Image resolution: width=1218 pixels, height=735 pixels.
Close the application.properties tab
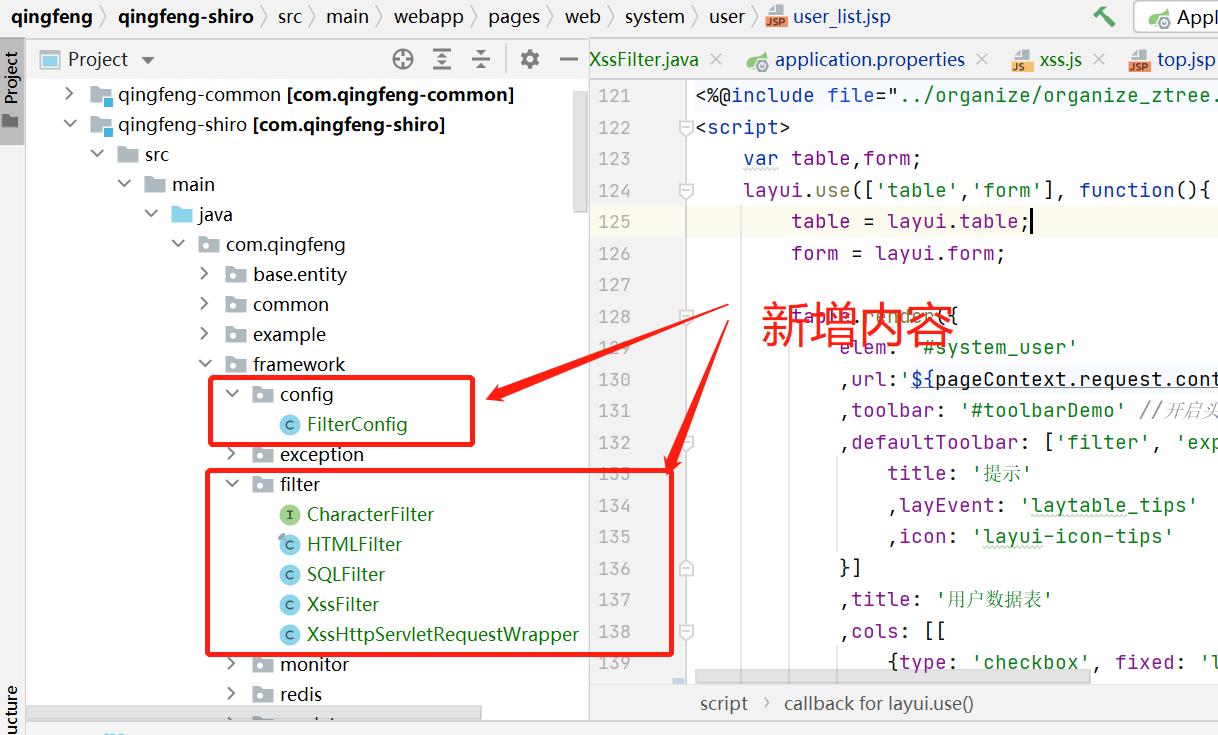(x=981, y=59)
